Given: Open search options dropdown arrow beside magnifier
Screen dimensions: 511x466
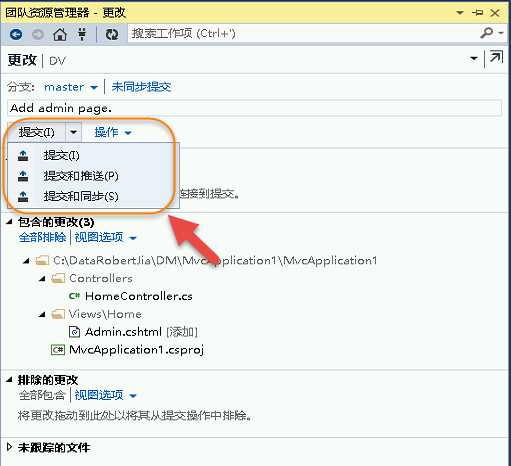Looking at the screenshot, I should (501, 33).
